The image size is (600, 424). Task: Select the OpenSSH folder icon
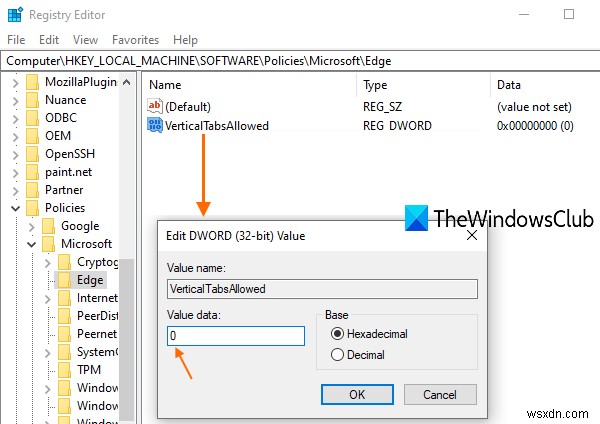33,154
